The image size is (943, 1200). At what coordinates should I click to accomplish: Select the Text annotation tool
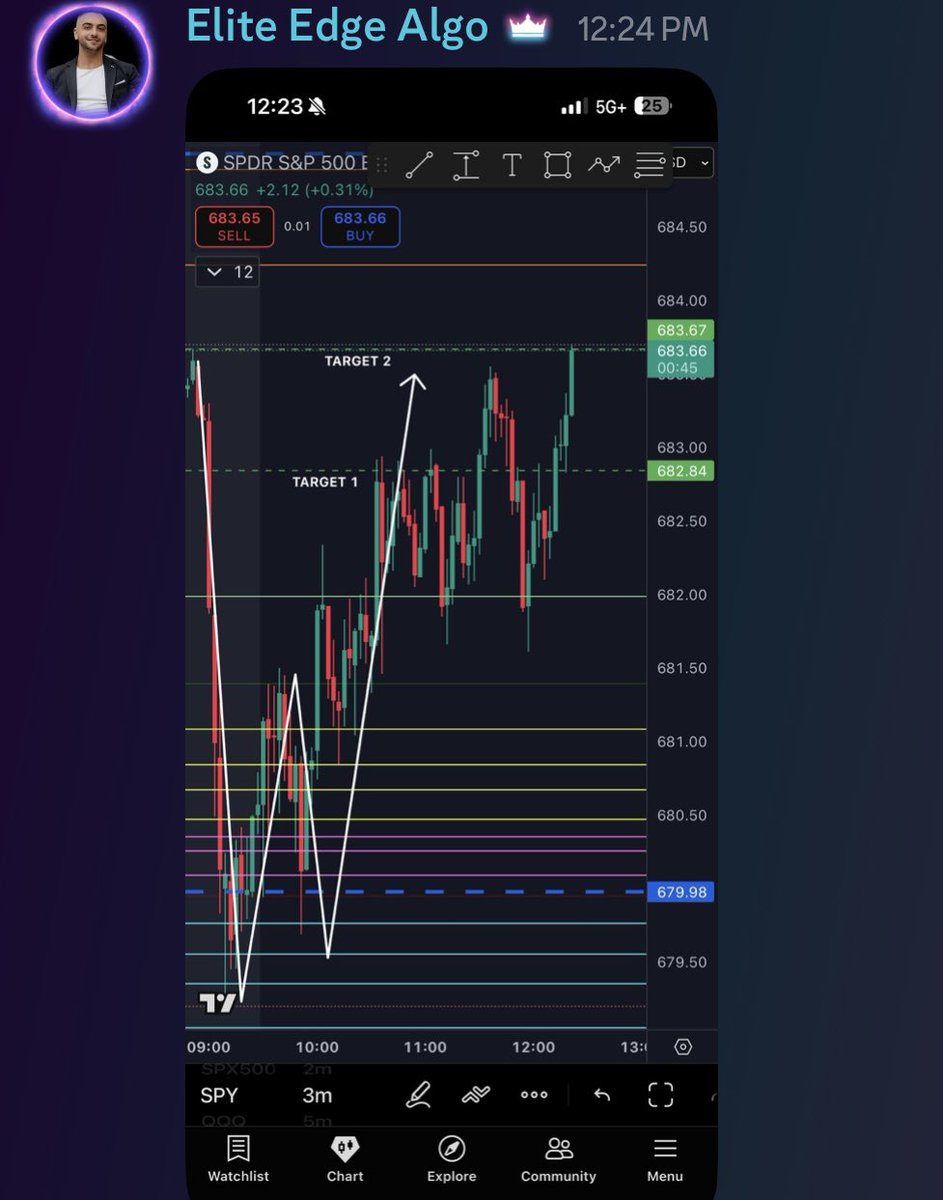(x=512, y=164)
